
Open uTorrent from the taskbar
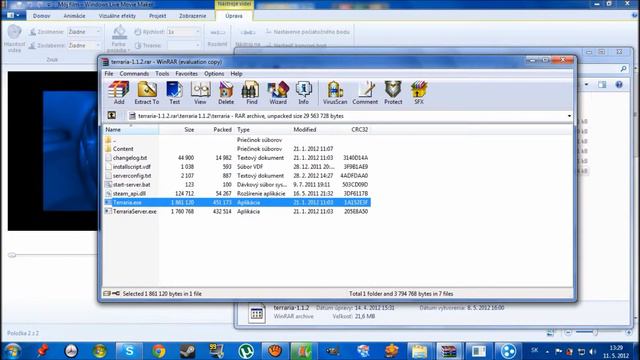tap(246, 351)
